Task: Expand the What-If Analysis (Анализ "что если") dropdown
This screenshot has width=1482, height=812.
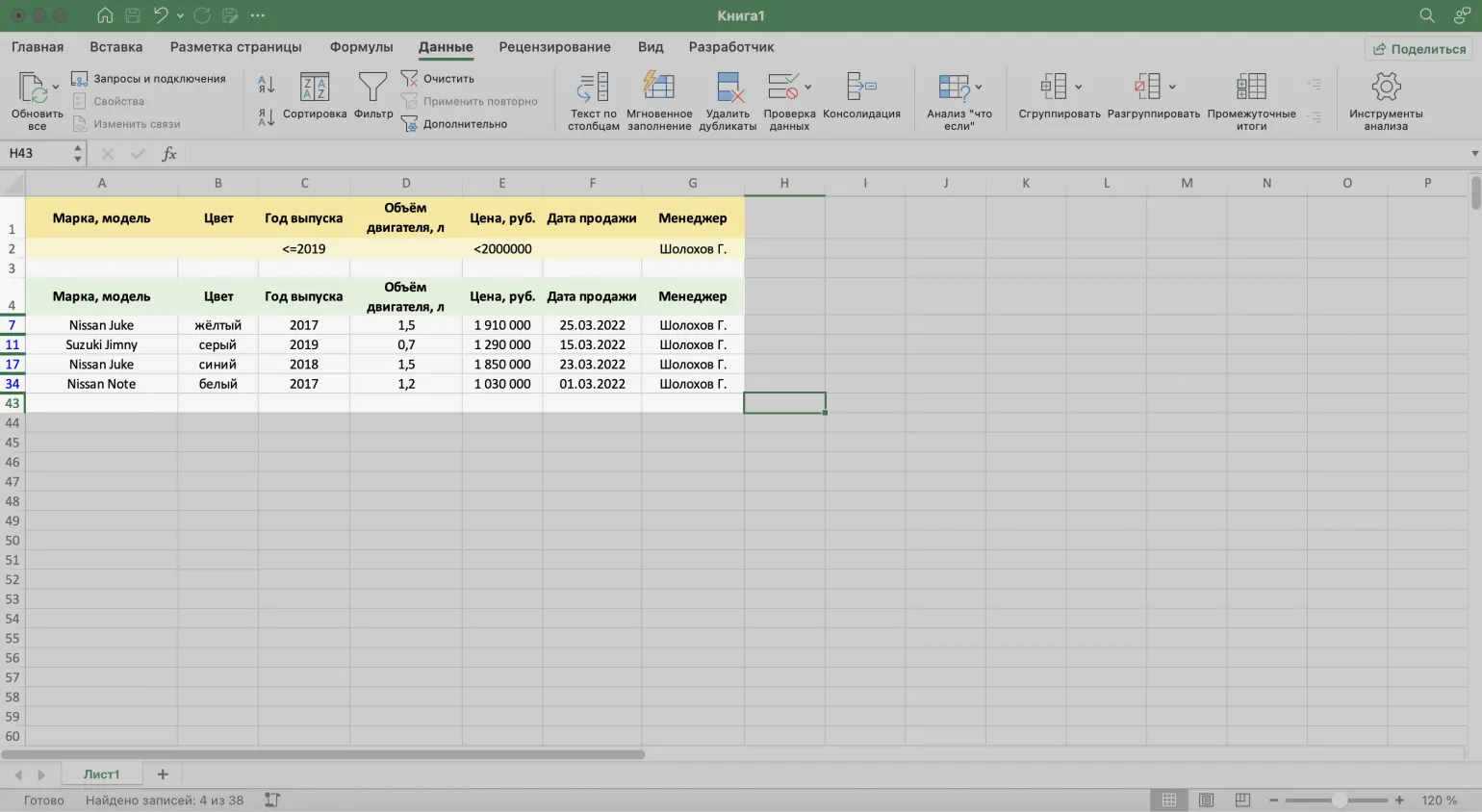Action: 979,88
